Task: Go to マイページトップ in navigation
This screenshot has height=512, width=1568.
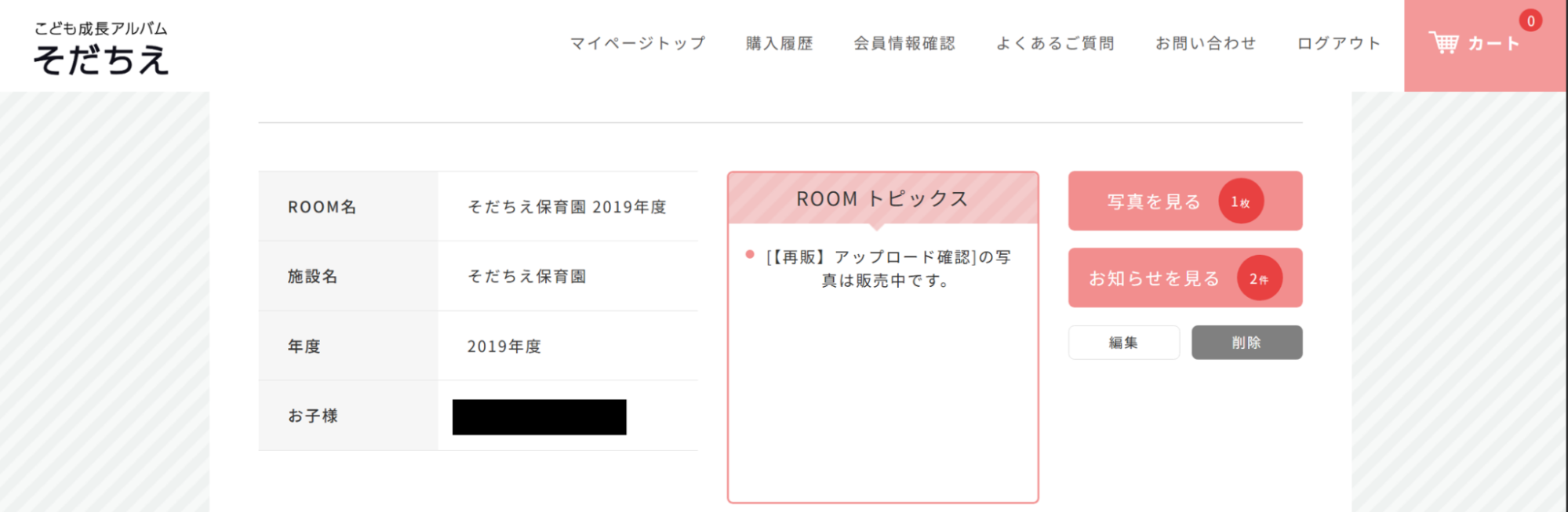Action: pyautogui.click(x=638, y=43)
